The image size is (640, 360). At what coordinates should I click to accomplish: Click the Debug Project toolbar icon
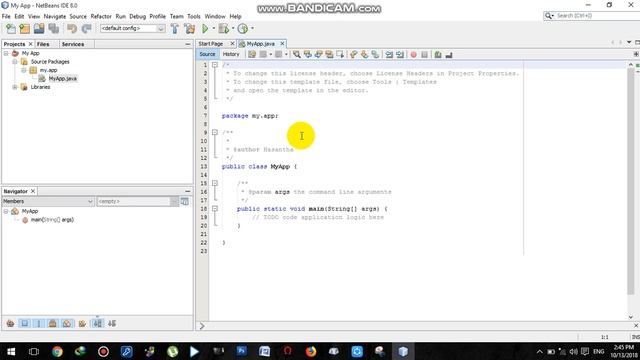pyautogui.click(x=223, y=29)
